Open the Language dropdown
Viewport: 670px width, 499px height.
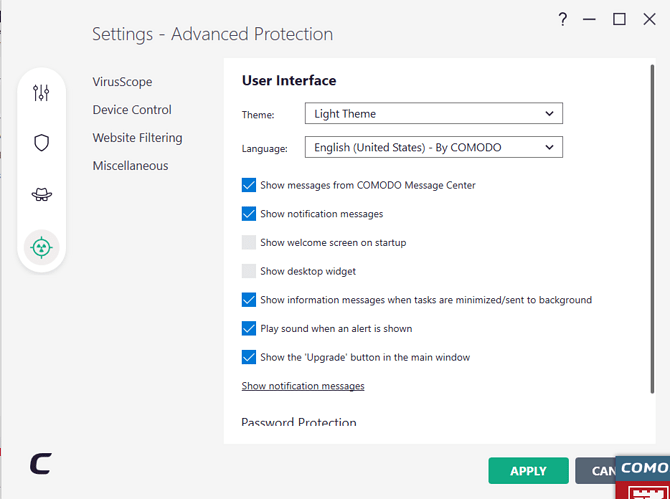[x=434, y=147]
